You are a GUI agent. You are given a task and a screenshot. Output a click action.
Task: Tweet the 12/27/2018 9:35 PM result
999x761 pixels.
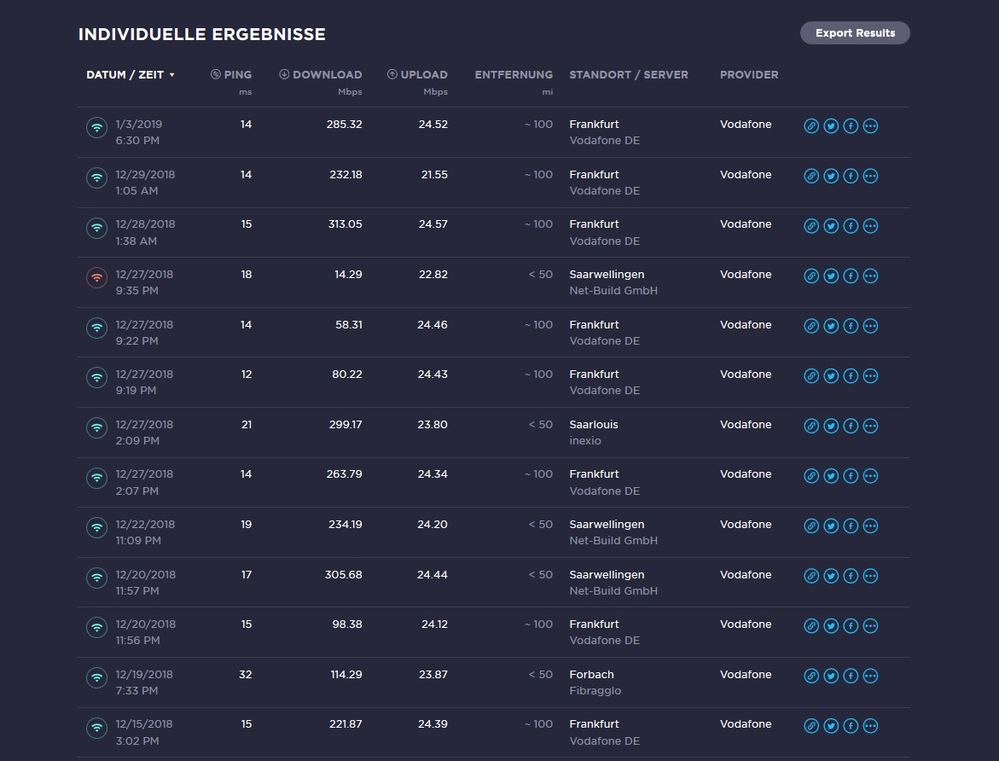831,276
